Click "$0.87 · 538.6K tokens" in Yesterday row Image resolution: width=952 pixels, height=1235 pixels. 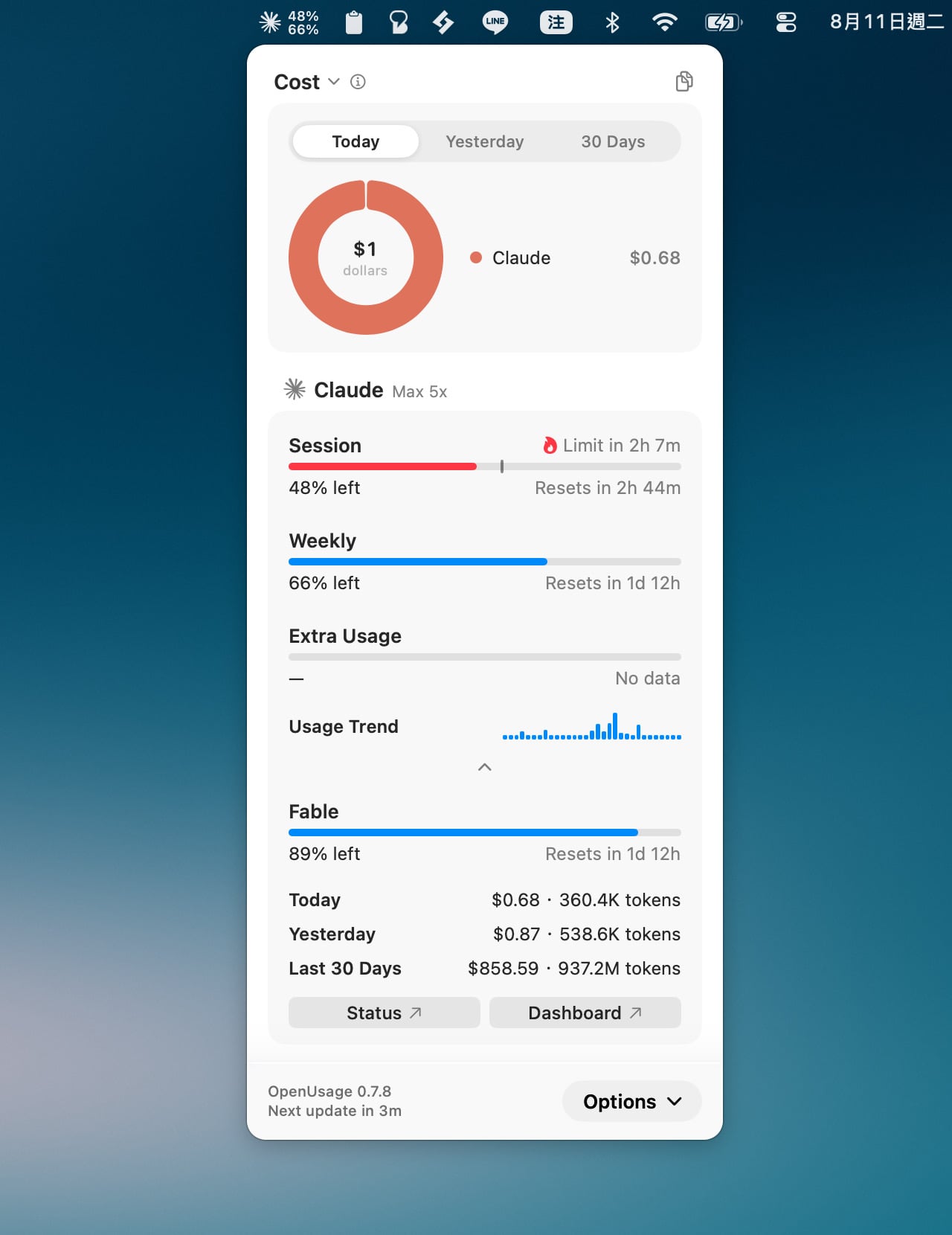click(587, 934)
